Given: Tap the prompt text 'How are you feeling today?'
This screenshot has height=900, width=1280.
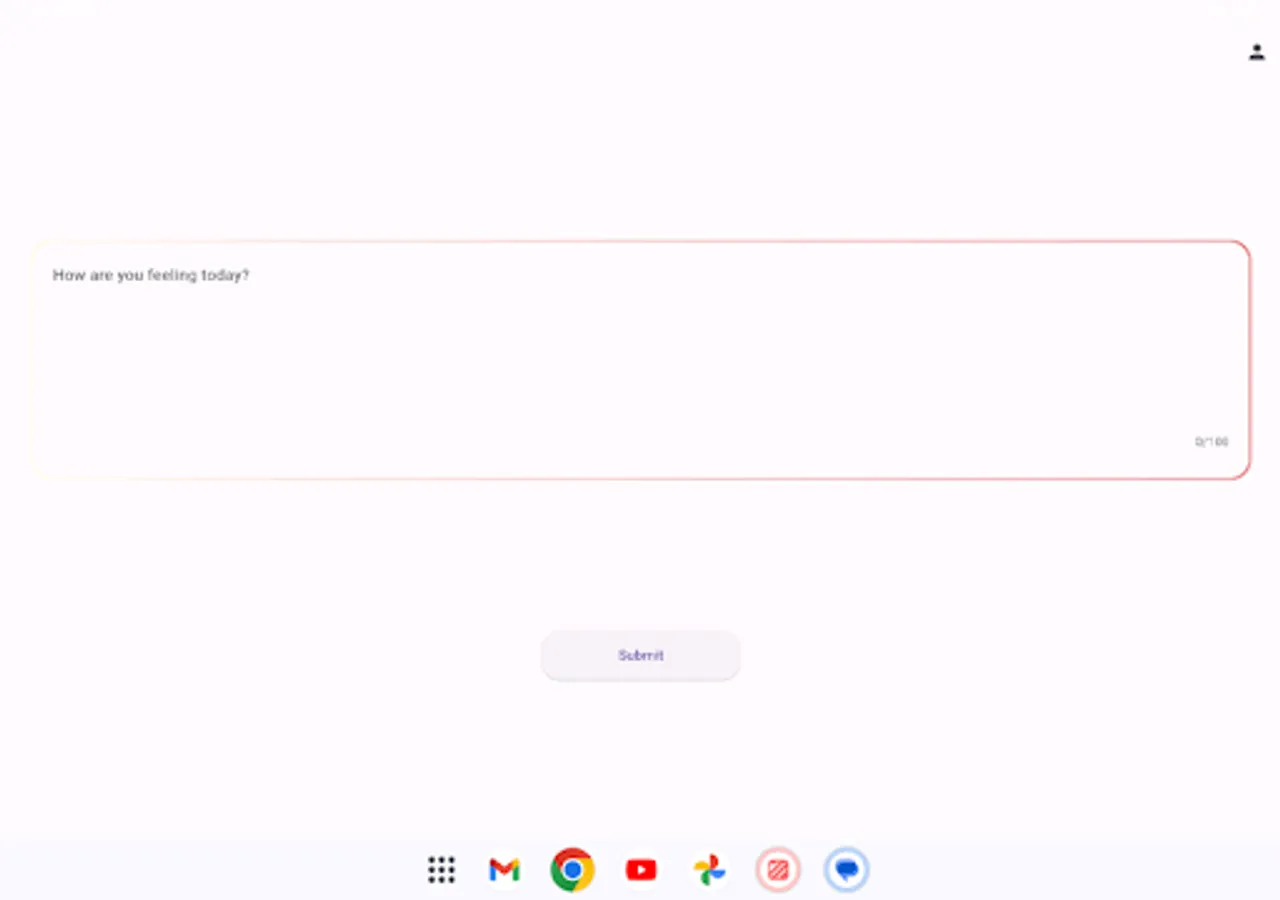Looking at the screenshot, I should point(151,275).
